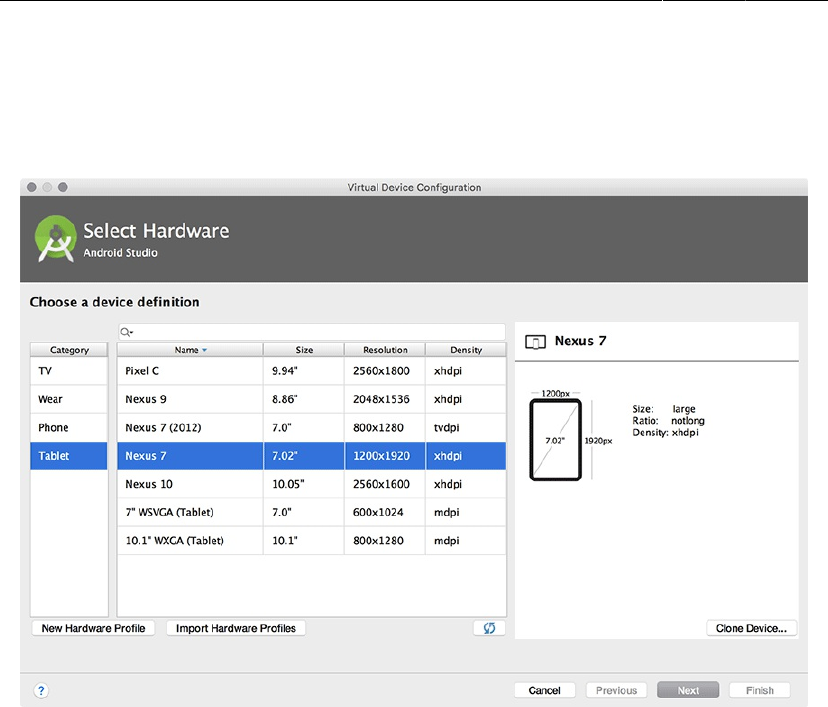Select the Pixel C device row
This screenshot has height=707, width=828.
(x=312, y=371)
